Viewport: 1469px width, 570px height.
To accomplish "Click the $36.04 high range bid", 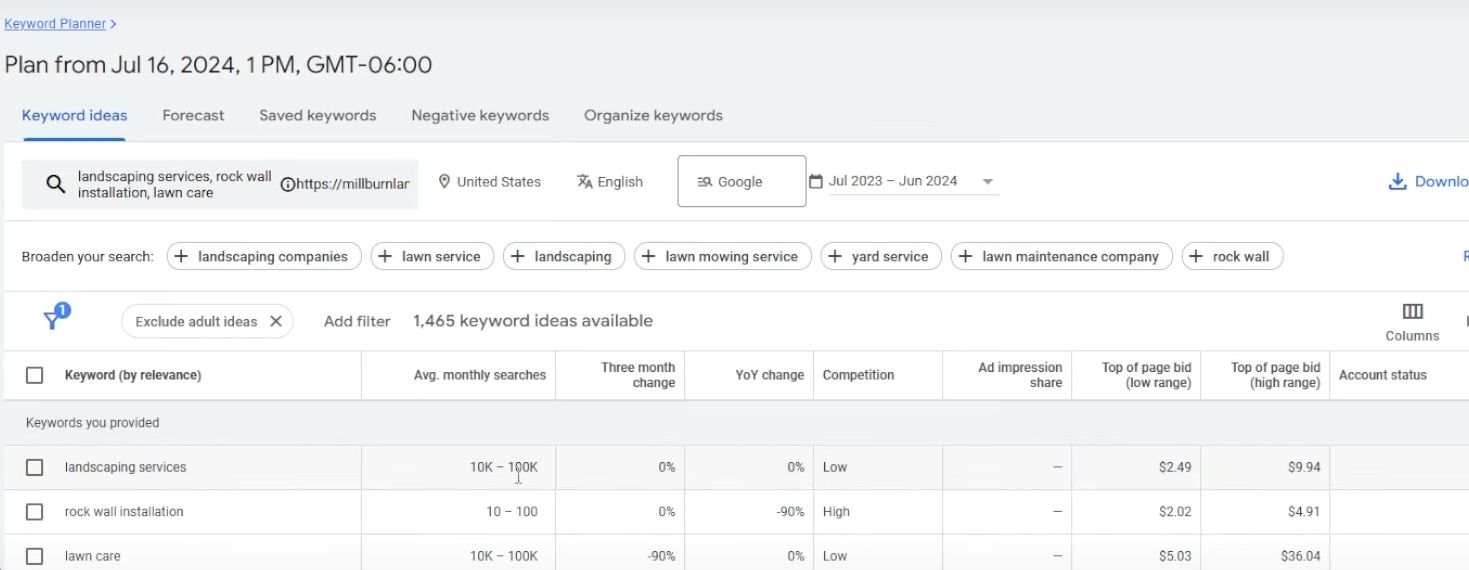I will [x=1300, y=556].
